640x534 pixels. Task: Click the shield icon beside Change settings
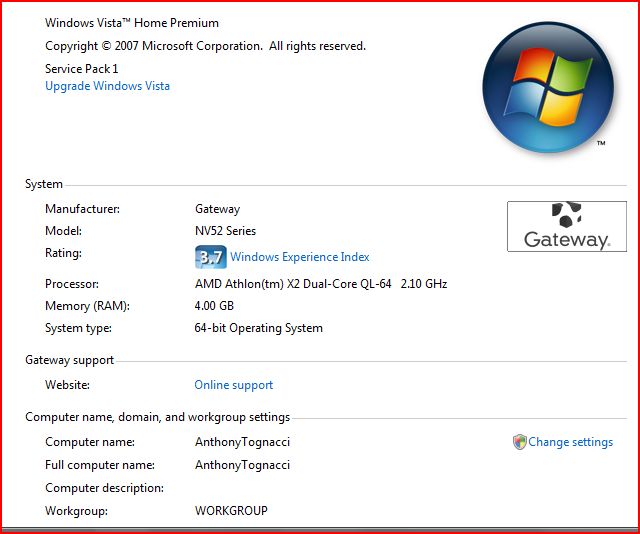tap(519, 442)
